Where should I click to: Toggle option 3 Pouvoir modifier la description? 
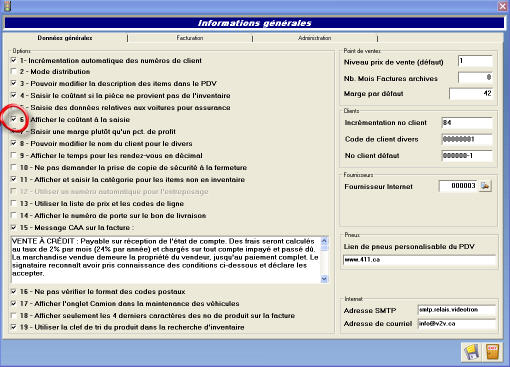point(14,83)
